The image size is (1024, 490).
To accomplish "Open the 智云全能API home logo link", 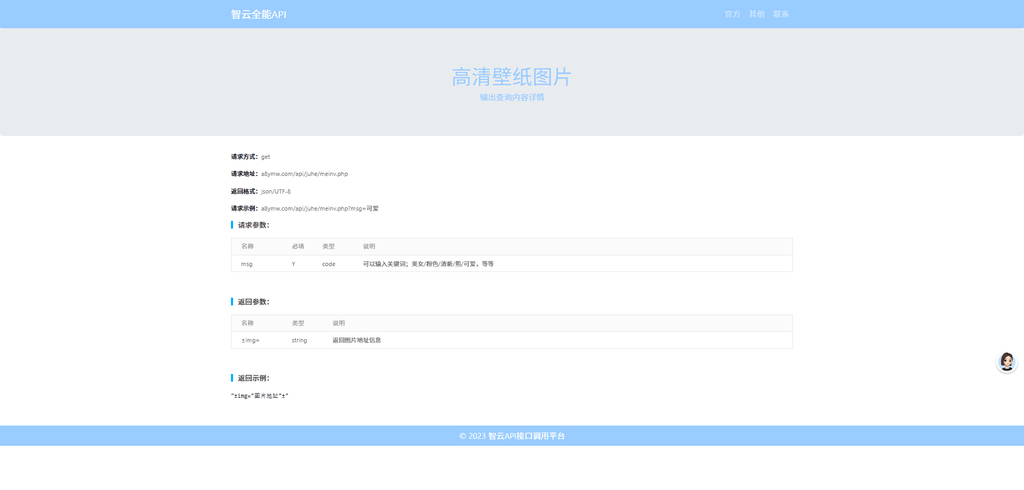I will [x=259, y=14].
